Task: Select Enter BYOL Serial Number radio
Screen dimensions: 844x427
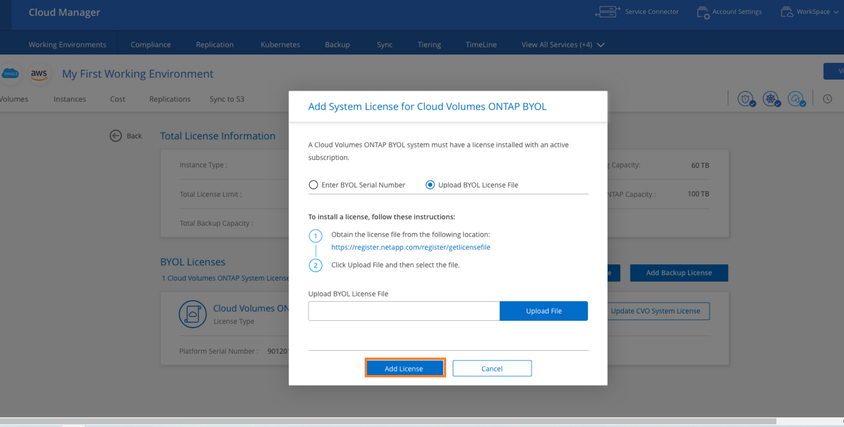Action: click(x=313, y=185)
